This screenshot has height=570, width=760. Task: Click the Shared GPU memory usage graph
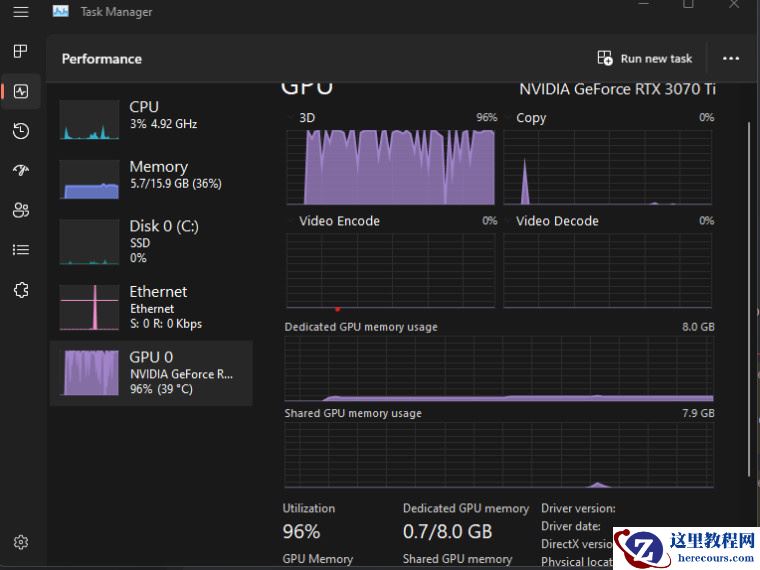click(499, 455)
